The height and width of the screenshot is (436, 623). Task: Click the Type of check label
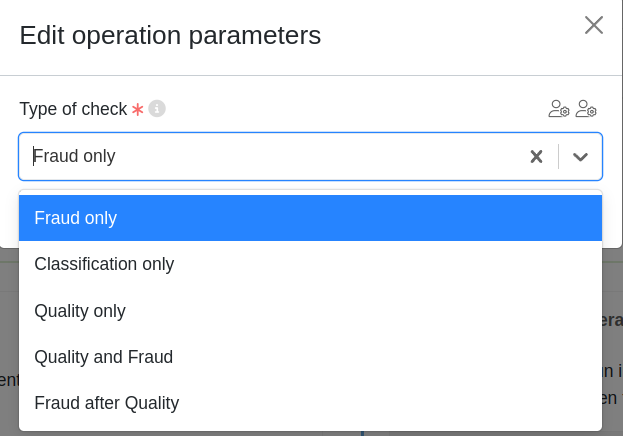73,109
